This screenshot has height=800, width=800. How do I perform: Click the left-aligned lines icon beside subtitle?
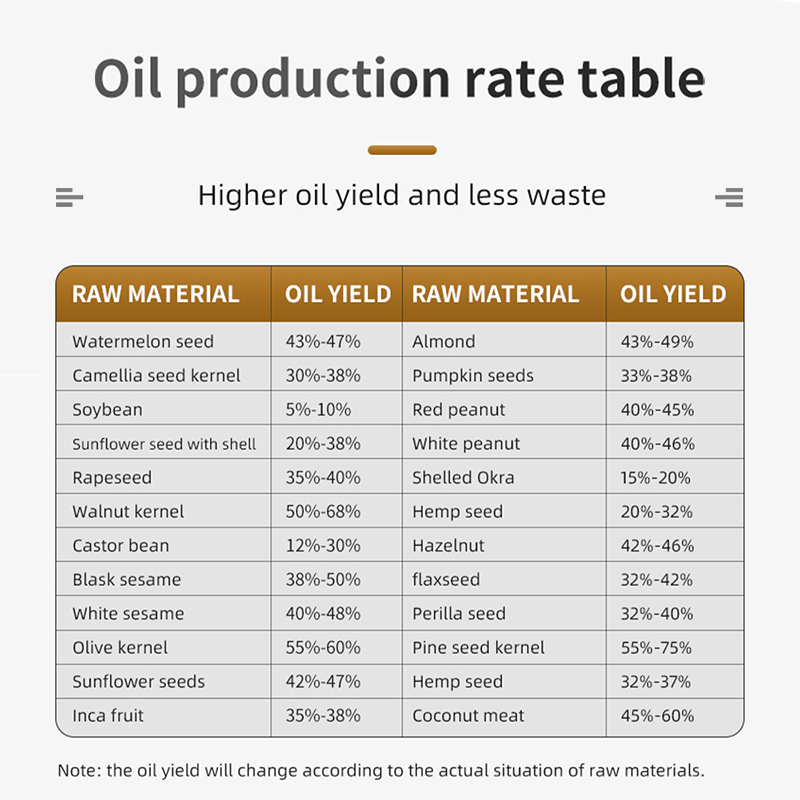[69, 197]
